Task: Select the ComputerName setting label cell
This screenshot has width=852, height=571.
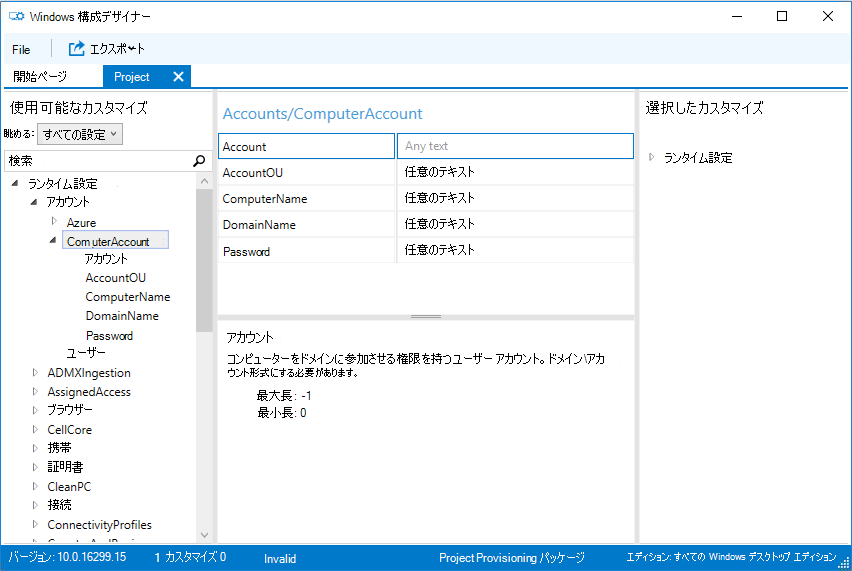Action: pyautogui.click(x=306, y=198)
